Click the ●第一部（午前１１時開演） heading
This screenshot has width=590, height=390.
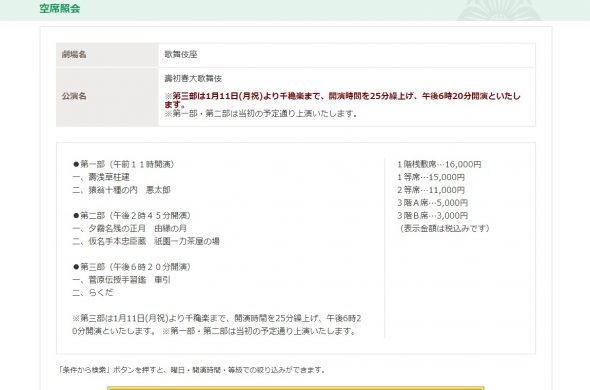coord(123,164)
